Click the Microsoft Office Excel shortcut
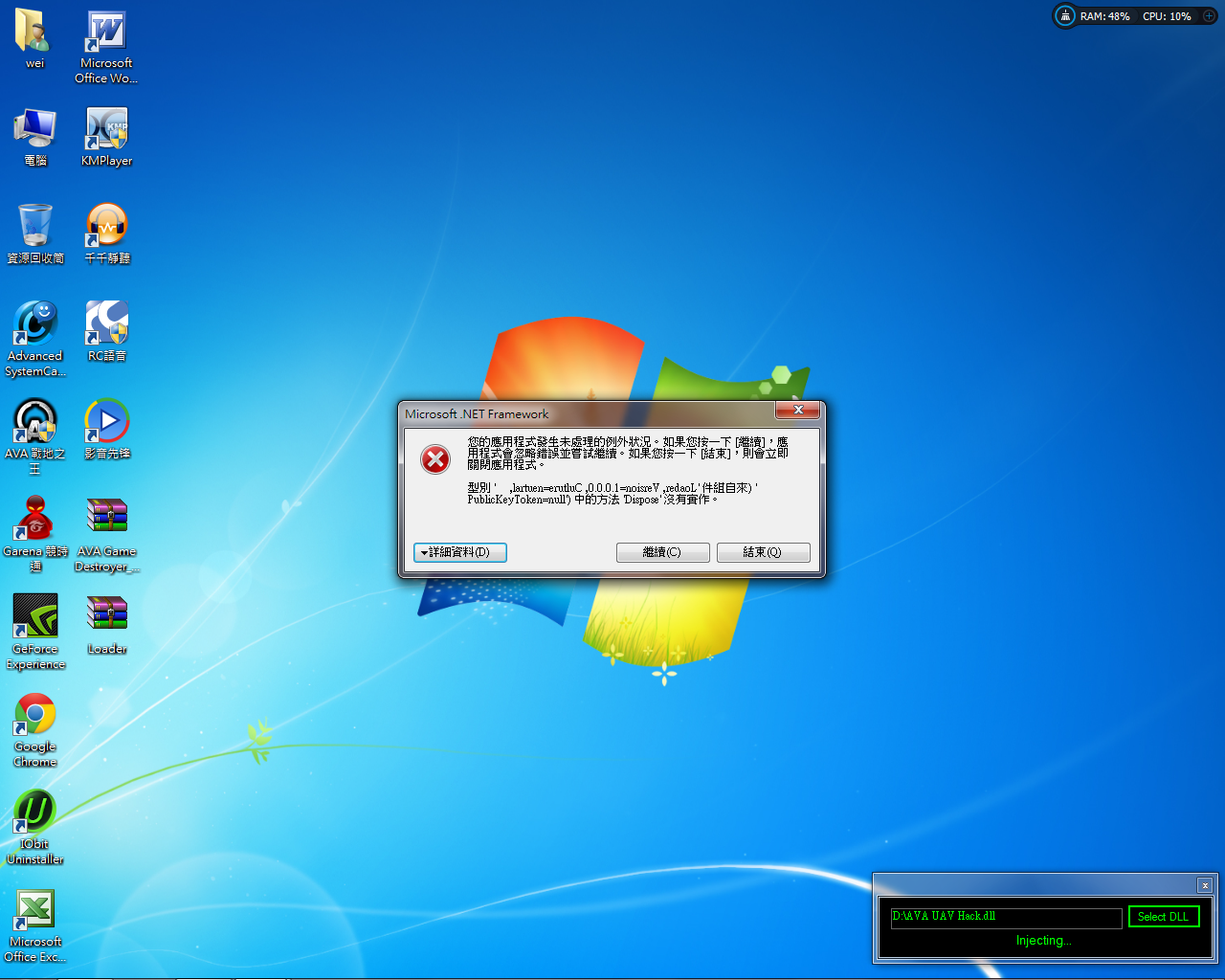Image resolution: width=1225 pixels, height=980 pixels. pyautogui.click(x=34, y=924)
